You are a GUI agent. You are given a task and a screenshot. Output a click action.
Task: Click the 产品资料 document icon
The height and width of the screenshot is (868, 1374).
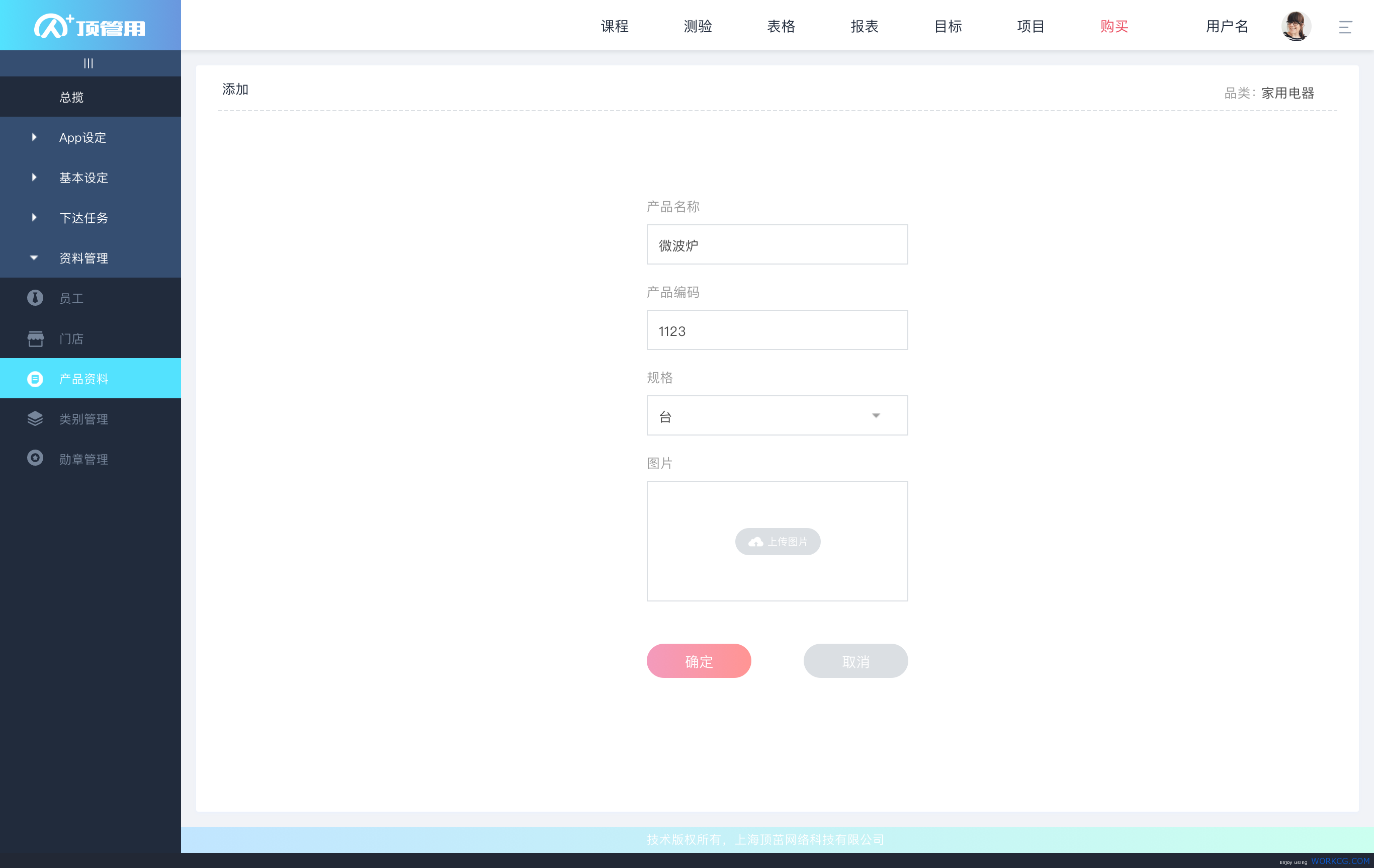(35, 379)
